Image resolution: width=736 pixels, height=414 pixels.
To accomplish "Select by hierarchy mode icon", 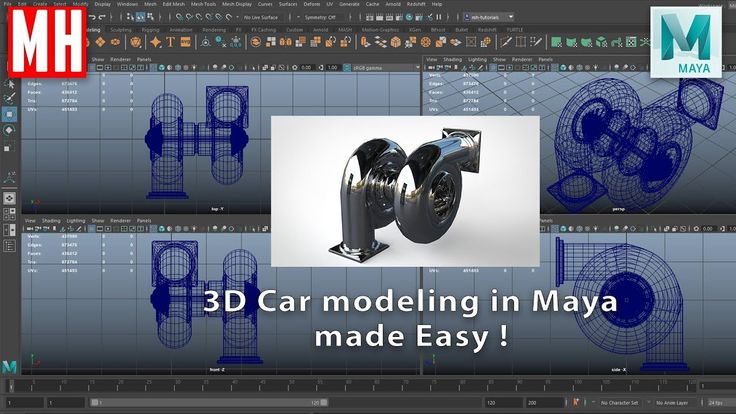I will coord(130,17).
